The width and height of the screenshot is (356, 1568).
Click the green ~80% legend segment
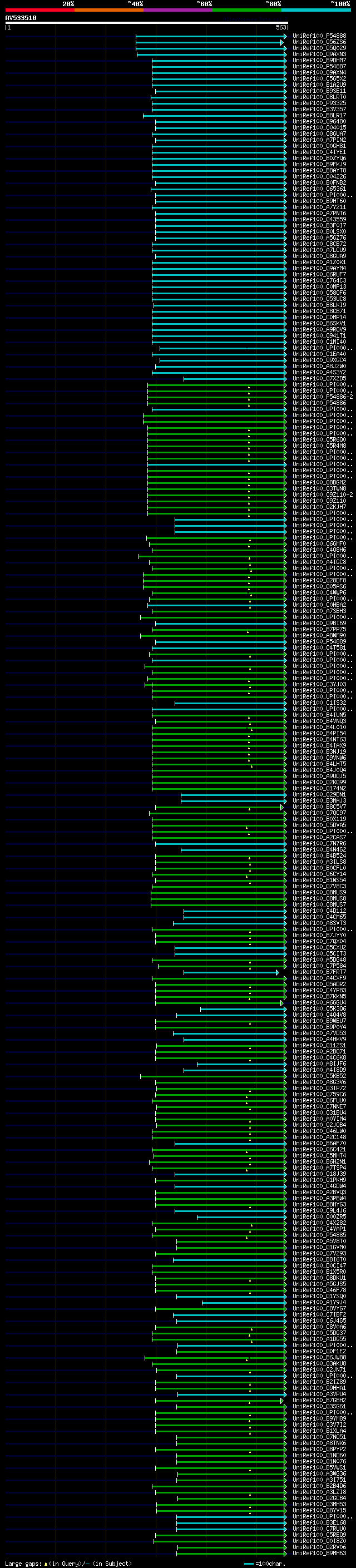tap(247, 10)
